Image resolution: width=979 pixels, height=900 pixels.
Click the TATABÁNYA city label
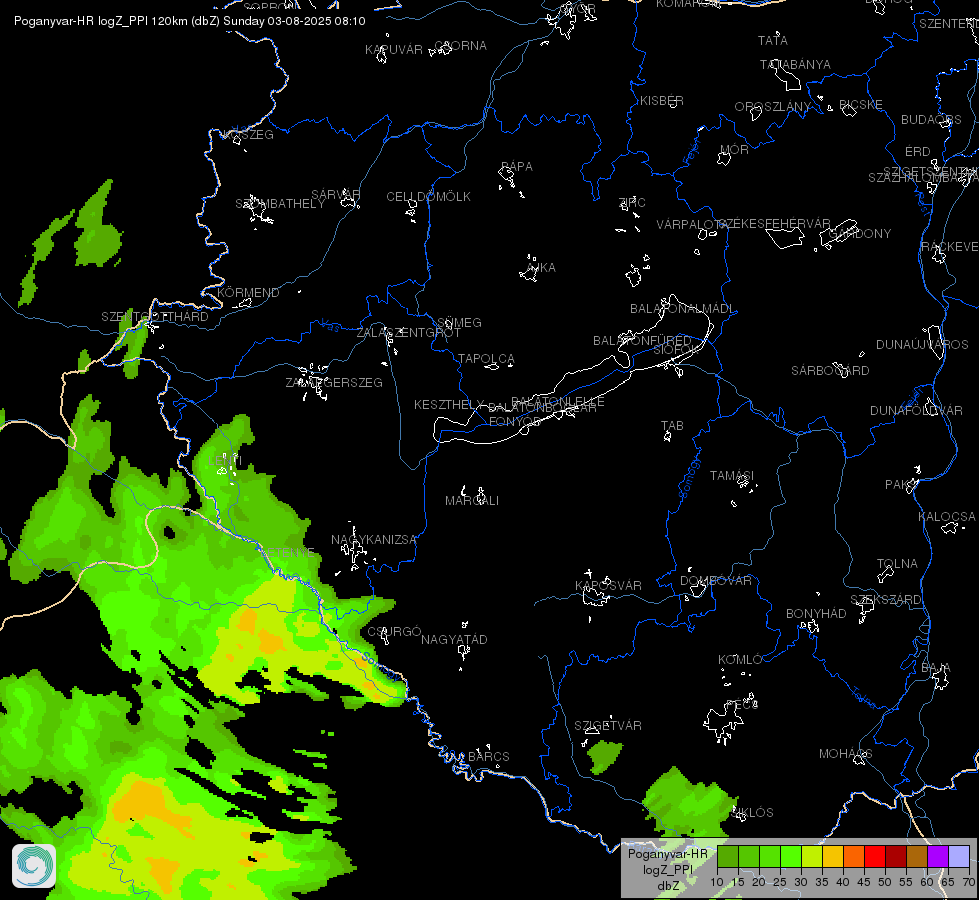click(x=795, y=65)
